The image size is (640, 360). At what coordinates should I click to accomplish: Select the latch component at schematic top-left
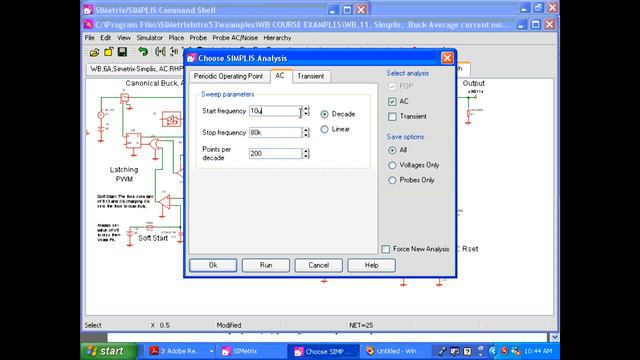(124, 98)
